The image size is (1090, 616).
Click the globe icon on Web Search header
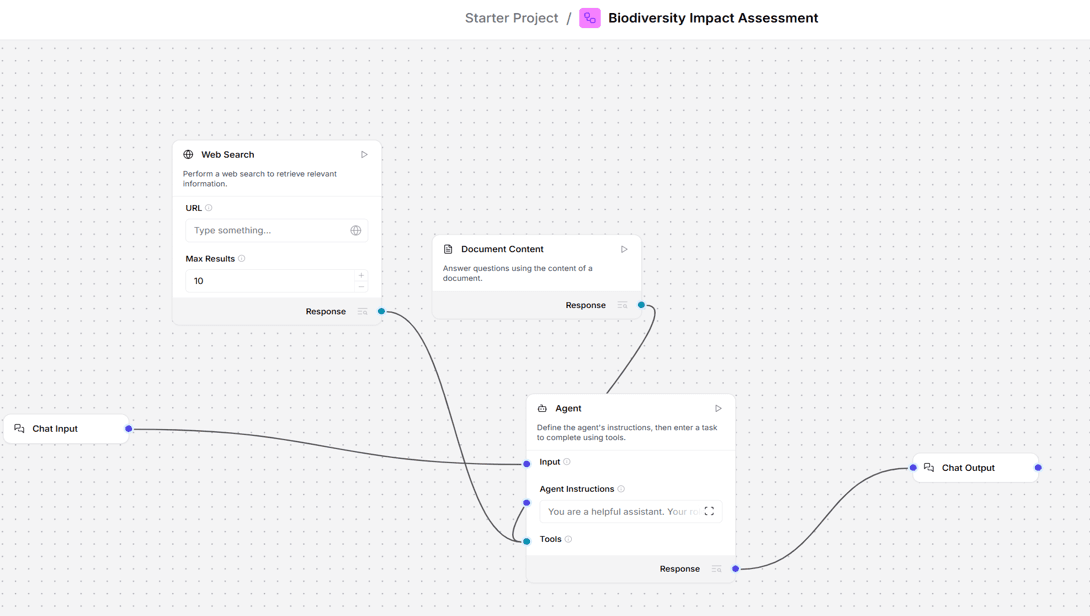point(188,154)
